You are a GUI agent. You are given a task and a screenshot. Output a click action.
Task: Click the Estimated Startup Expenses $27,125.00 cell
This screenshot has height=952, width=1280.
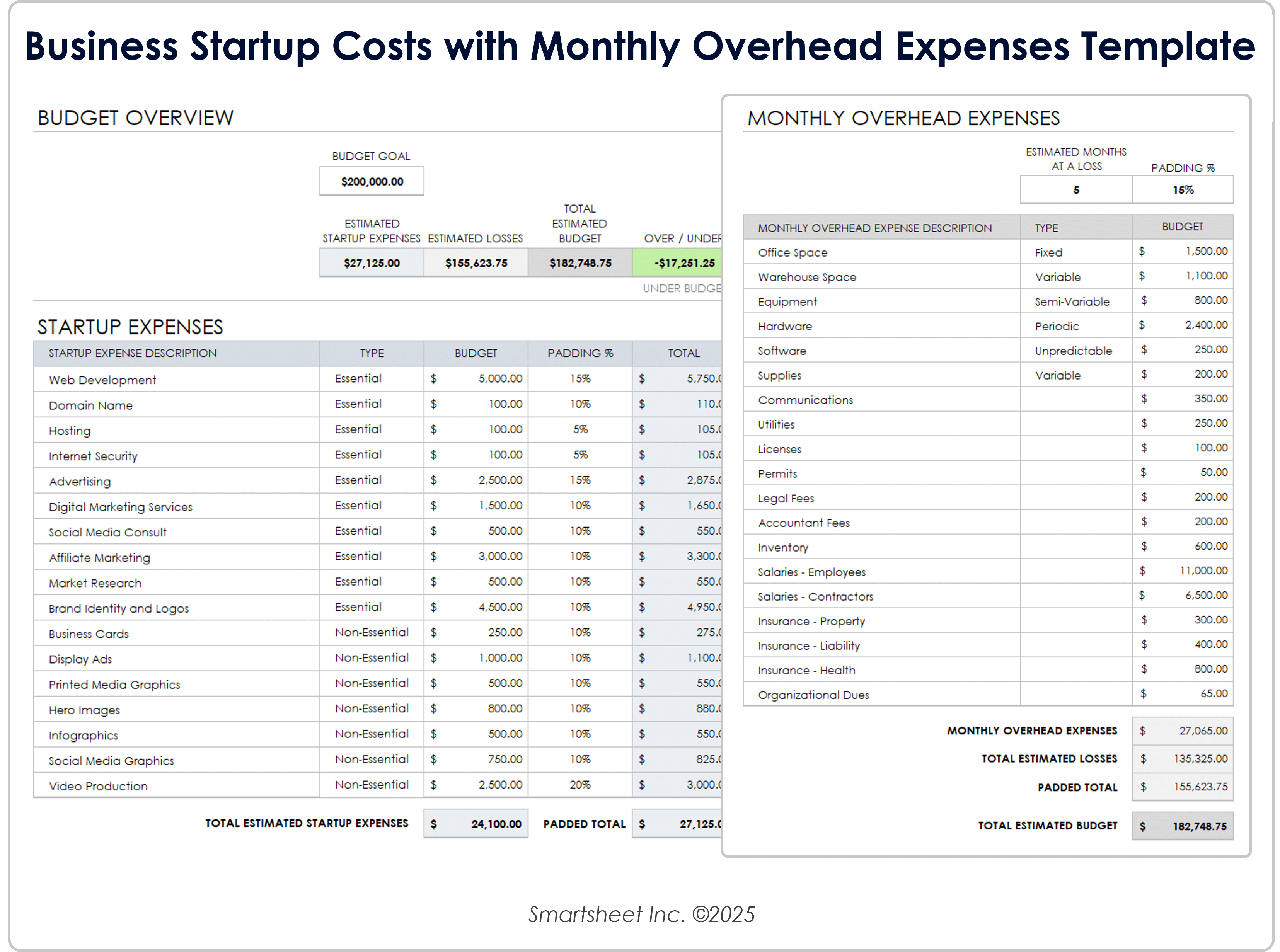tap(372, 263)
